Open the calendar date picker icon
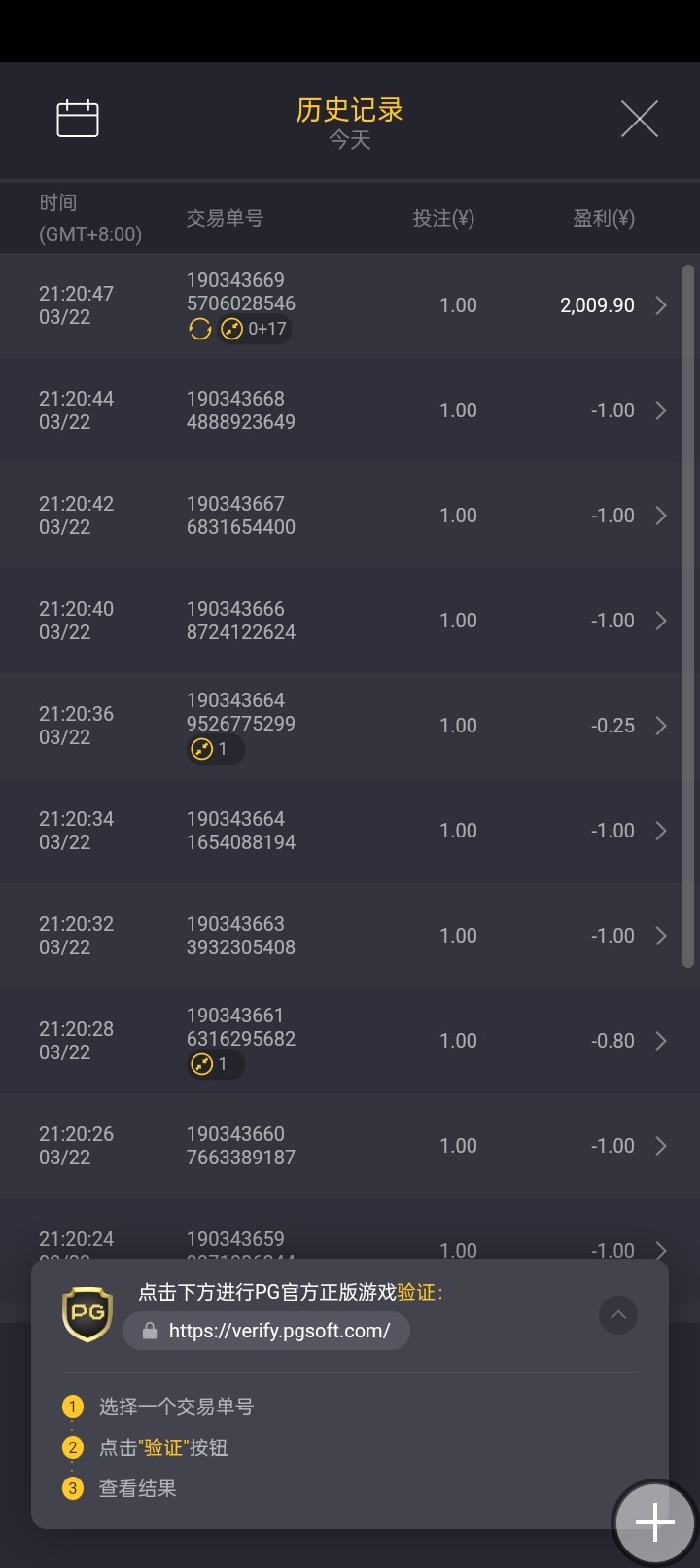The image size is (700, 1568). (x=78, y=119)
